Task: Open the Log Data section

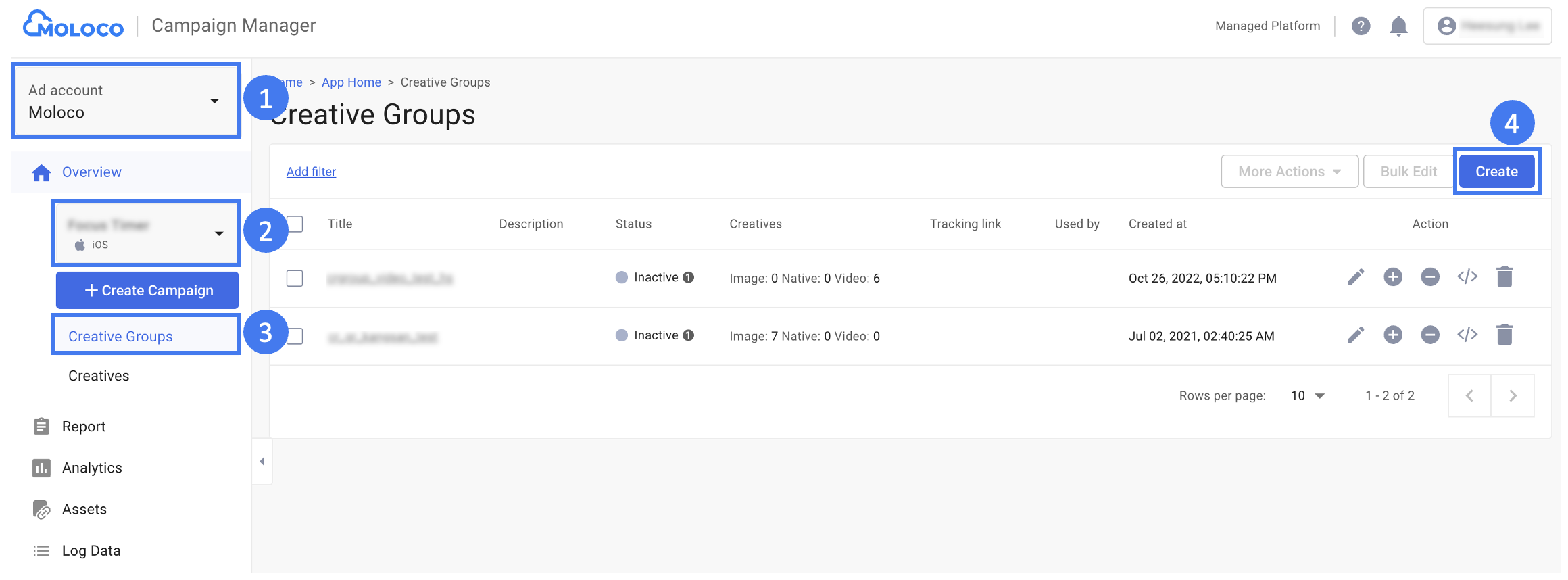Action: click(x=91, y=551)
